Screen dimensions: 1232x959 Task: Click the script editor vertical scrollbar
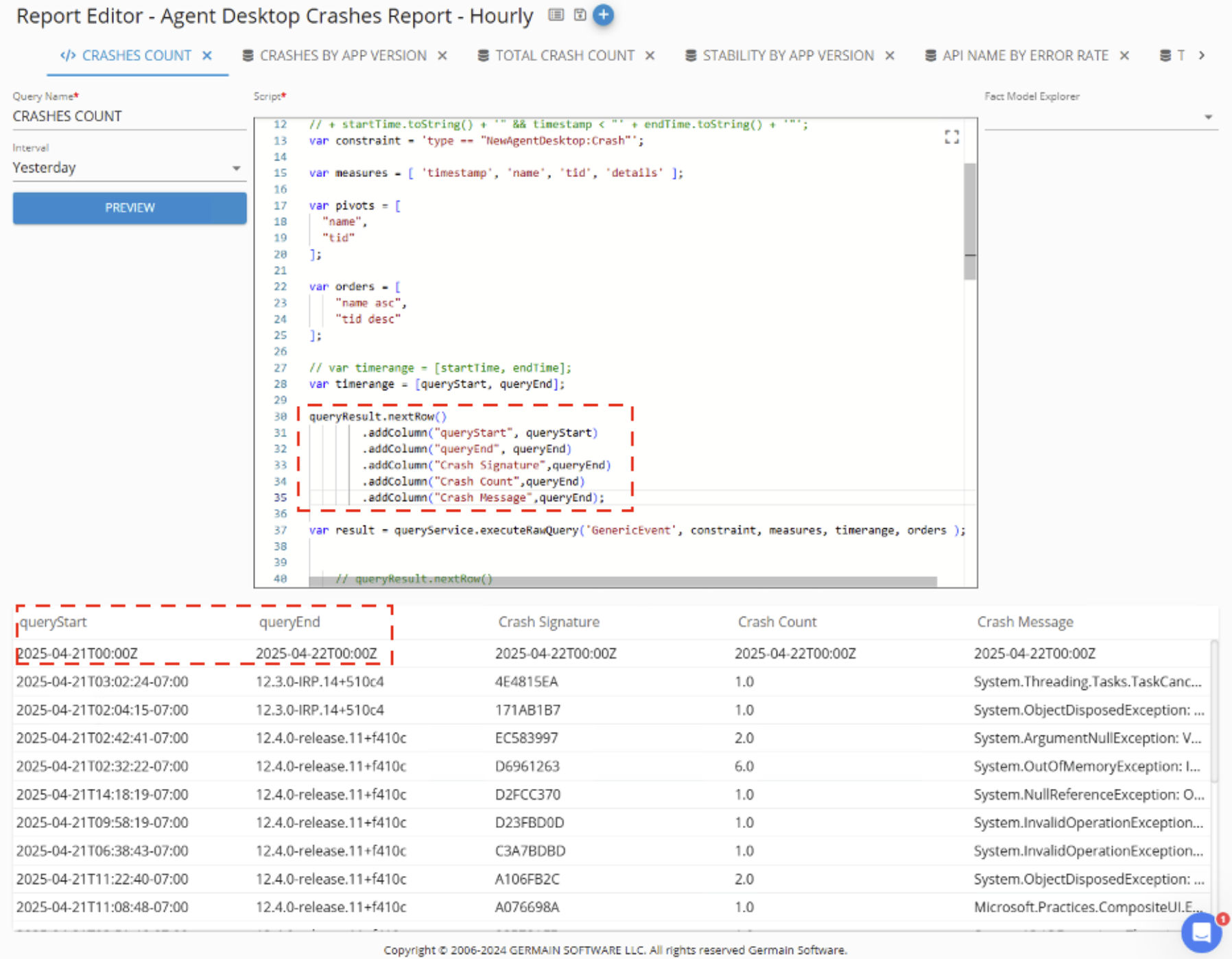pos(969,221)
